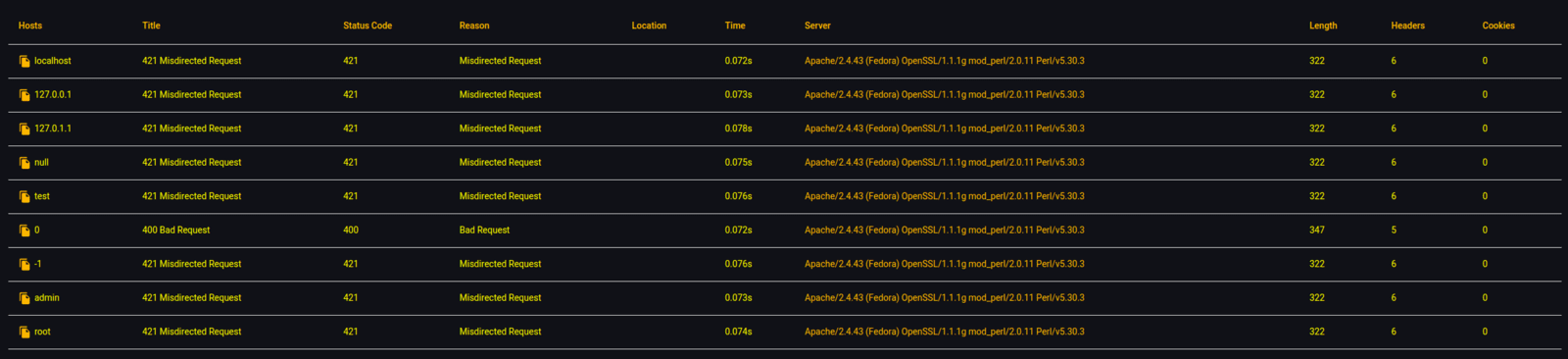Select the Reason column header
1568x359 pixels.
coord(474,26)
